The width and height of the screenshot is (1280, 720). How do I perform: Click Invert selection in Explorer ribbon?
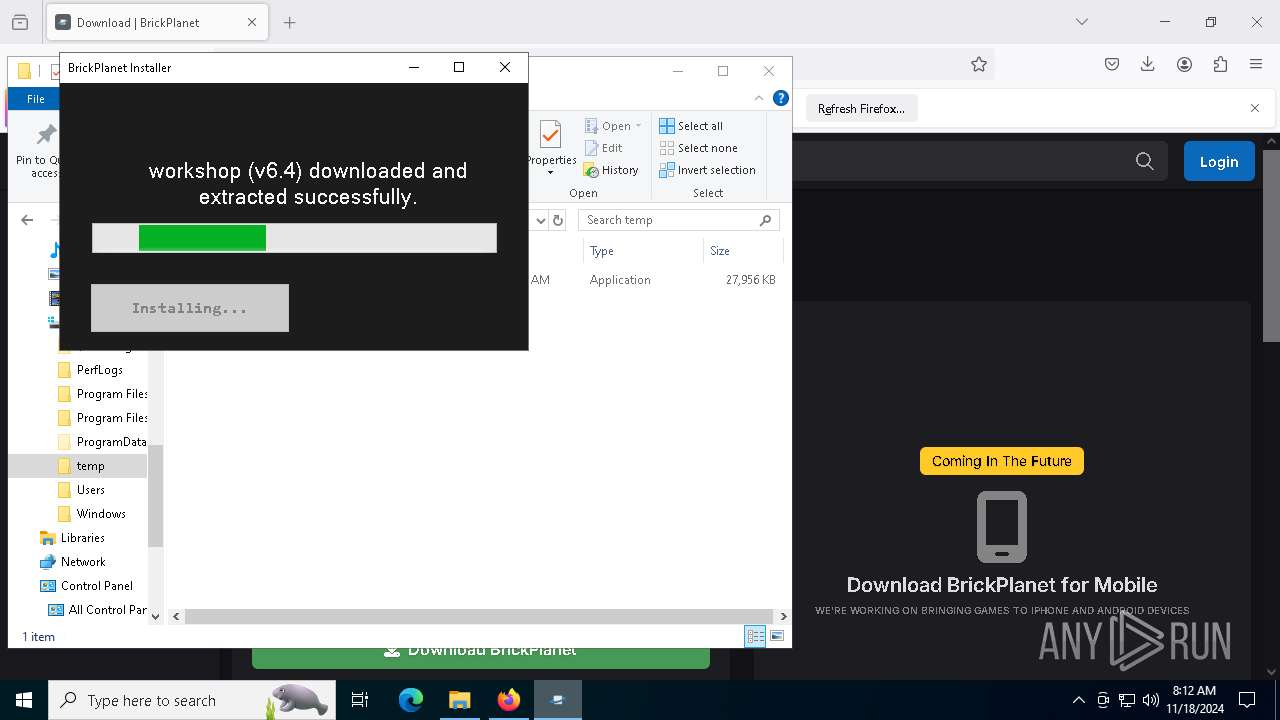[707, 170]
